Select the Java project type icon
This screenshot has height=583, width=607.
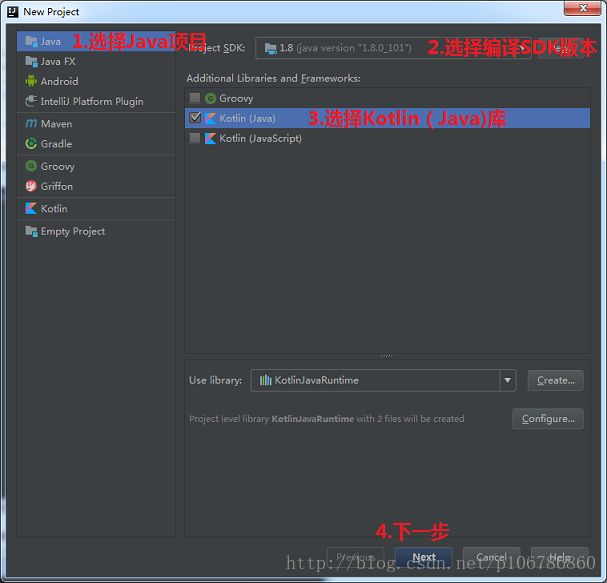pyautogui.click(x=31, y=41)
